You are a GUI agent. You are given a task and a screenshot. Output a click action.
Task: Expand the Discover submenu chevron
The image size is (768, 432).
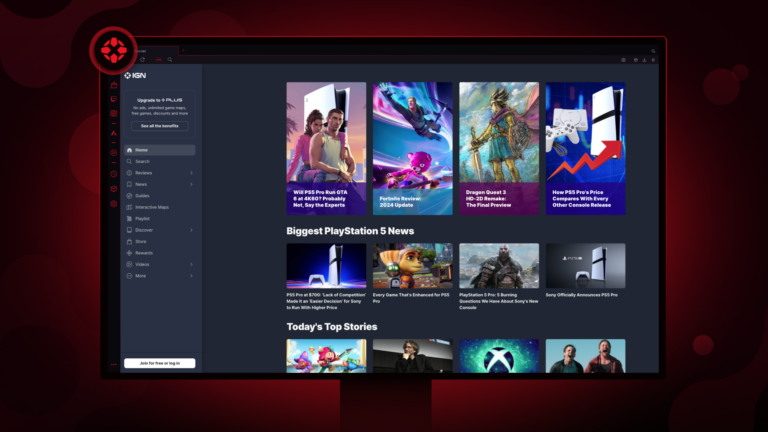click(x=191, y=230)
